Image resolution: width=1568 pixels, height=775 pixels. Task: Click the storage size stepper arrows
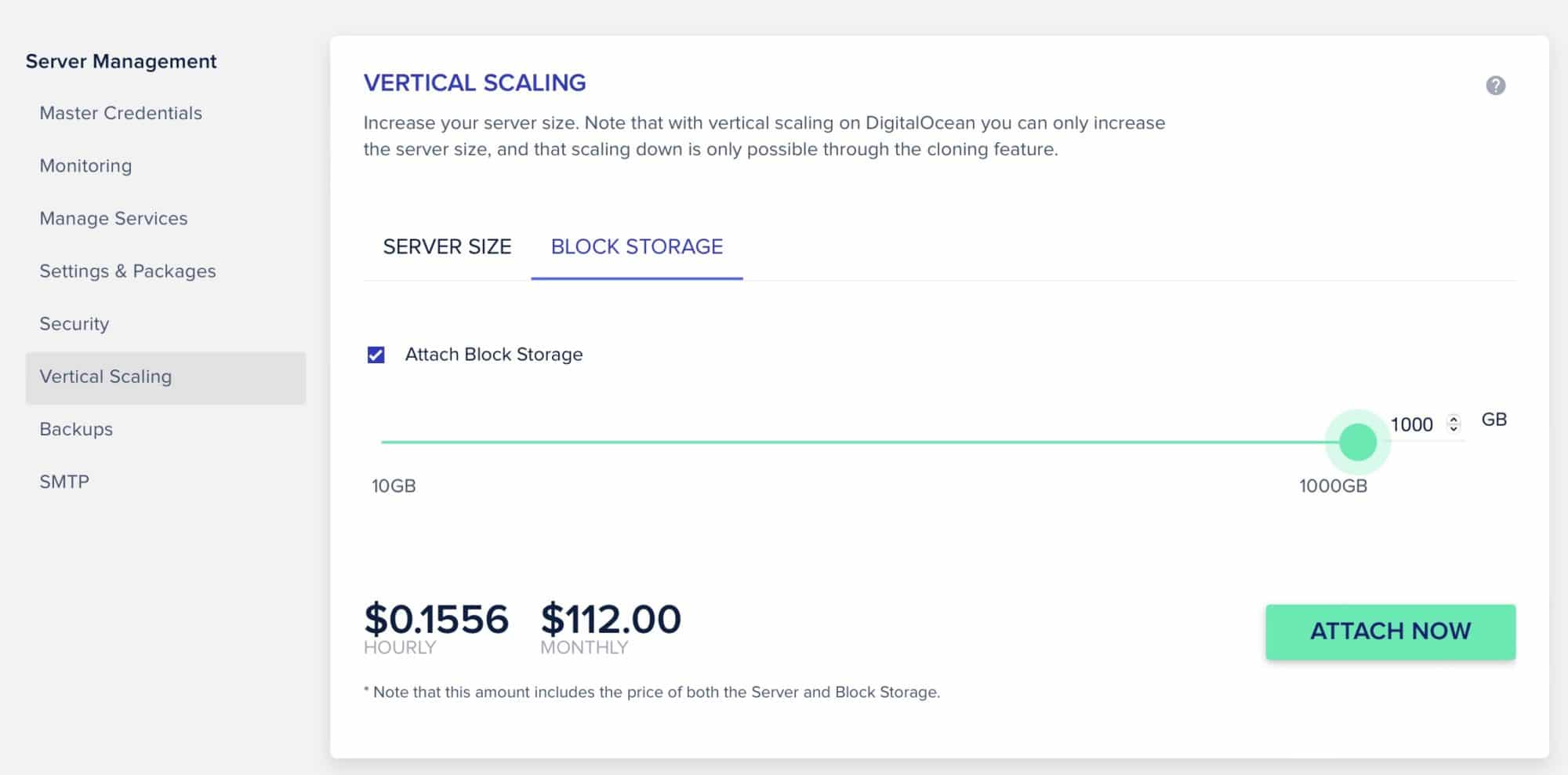point(1454,424)
